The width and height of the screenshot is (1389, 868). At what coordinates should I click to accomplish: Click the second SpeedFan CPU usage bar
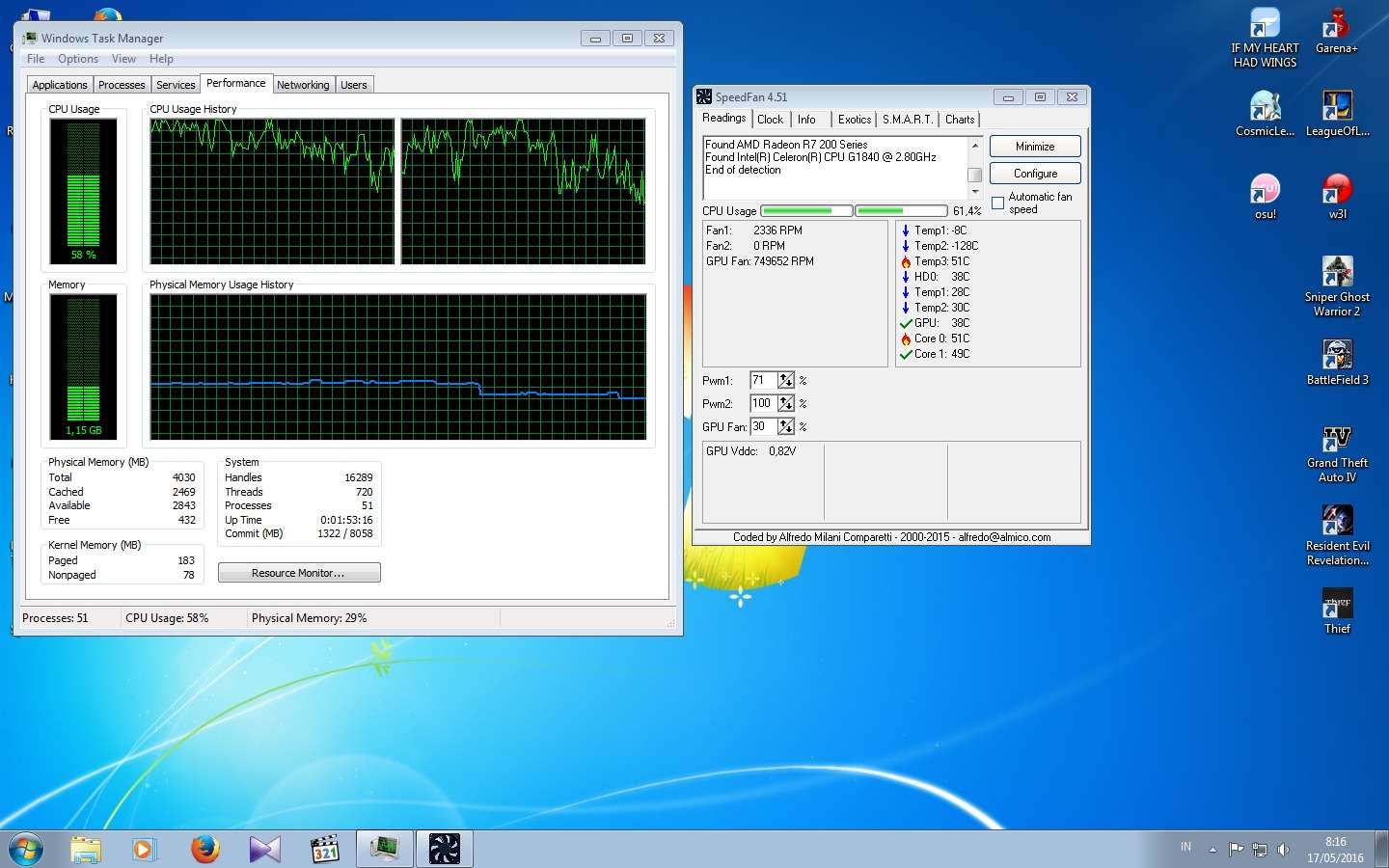pyautogui.click(x=901, y=210)
